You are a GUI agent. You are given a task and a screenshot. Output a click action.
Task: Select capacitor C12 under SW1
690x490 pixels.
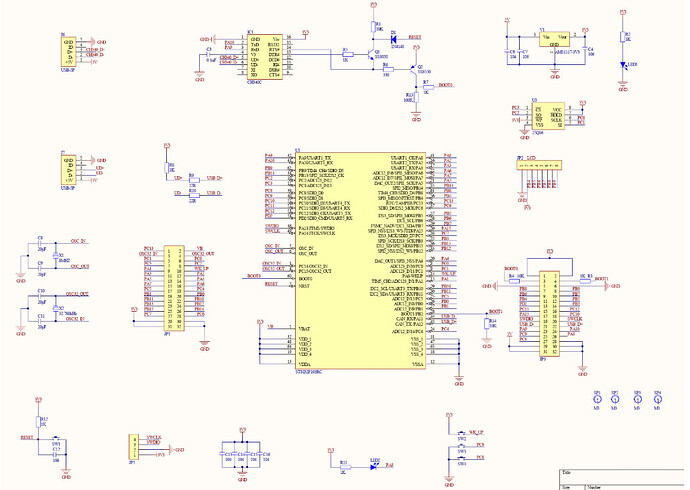coord(56,455)
